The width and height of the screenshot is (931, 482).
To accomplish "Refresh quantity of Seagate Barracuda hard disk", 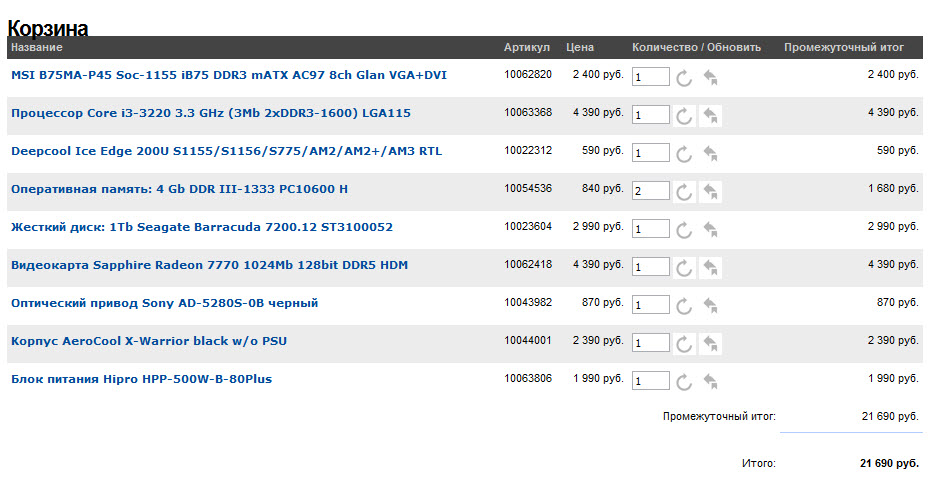I will [x=684, y=230].
